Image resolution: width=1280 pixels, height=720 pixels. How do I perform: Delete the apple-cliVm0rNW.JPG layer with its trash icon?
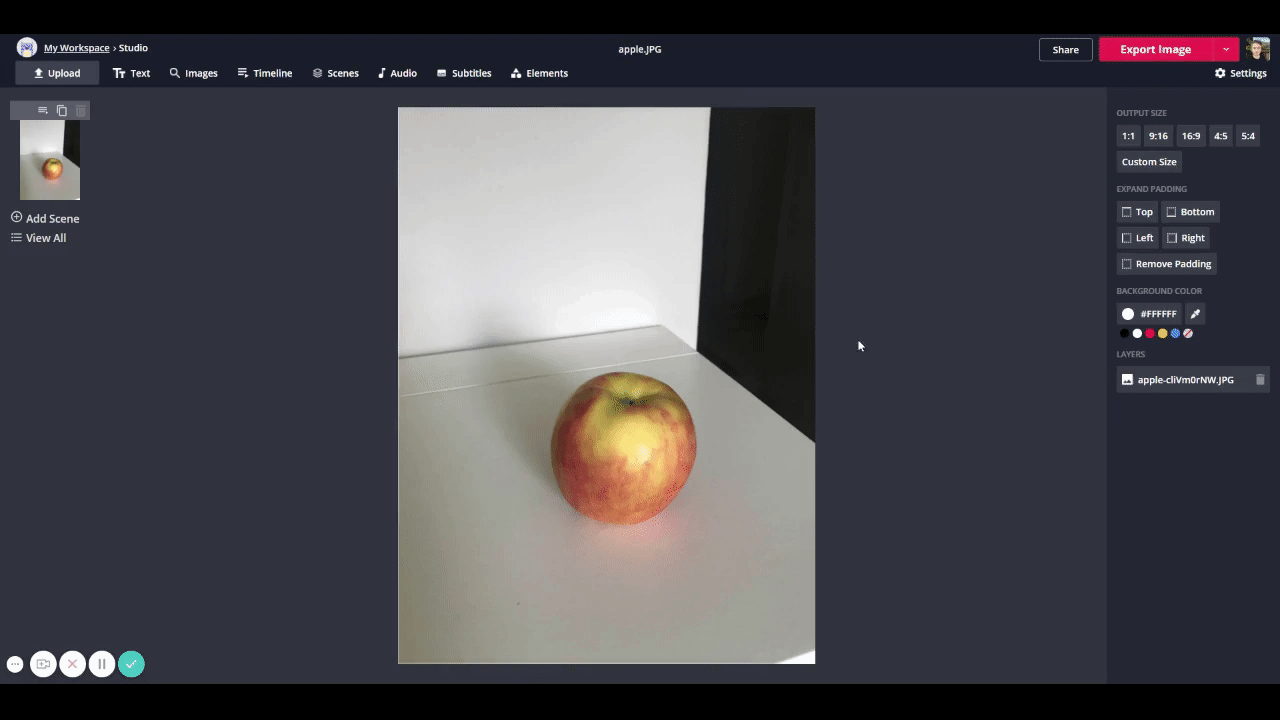tap(1260, 380)
